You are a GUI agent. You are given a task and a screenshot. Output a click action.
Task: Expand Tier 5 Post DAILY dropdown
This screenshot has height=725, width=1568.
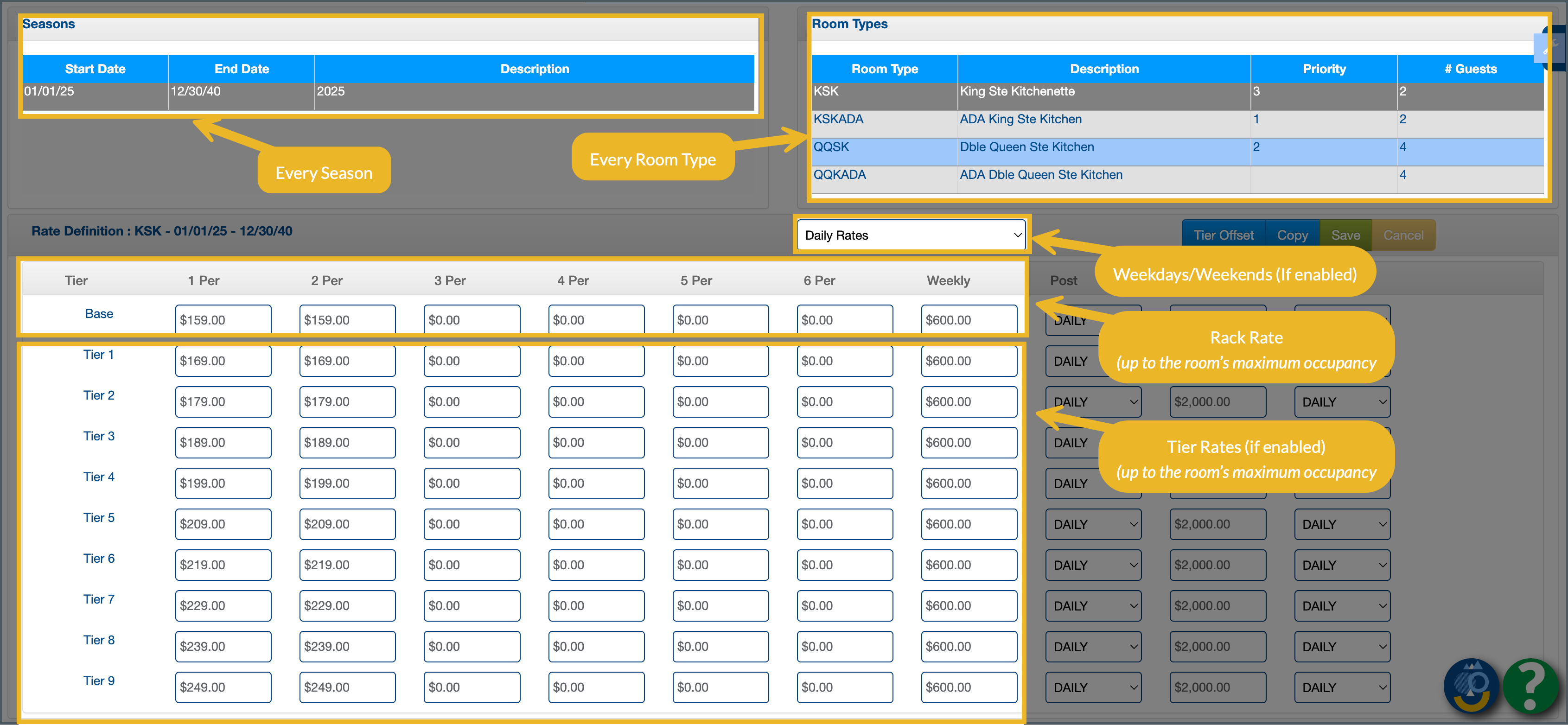point(1093,525)
